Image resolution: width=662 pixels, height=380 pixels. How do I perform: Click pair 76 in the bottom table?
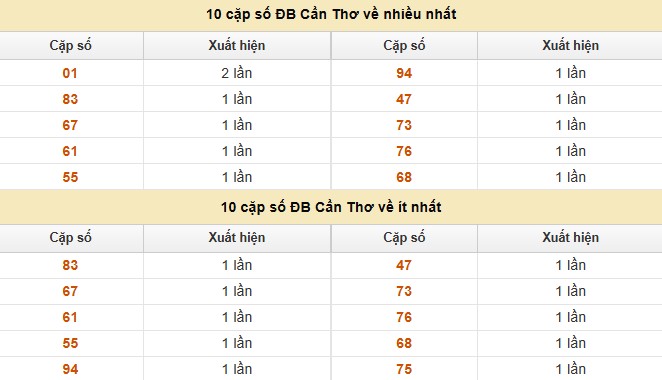[x=404, y=317]
